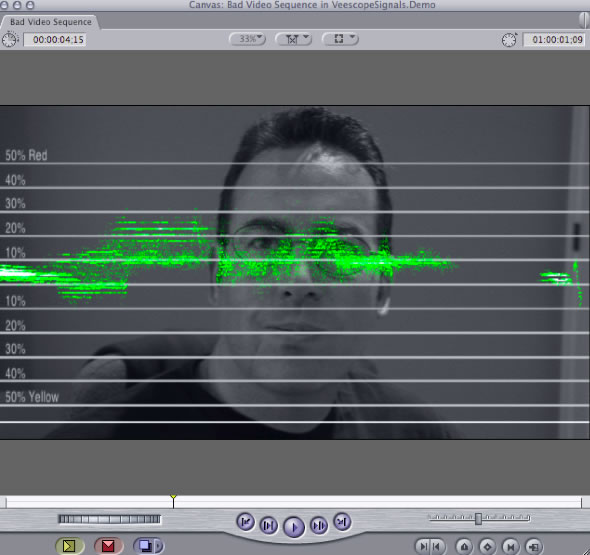Select the Bad Video Sequence tab
Viewport: 590px width, 555px height.
tap(50, 22)
